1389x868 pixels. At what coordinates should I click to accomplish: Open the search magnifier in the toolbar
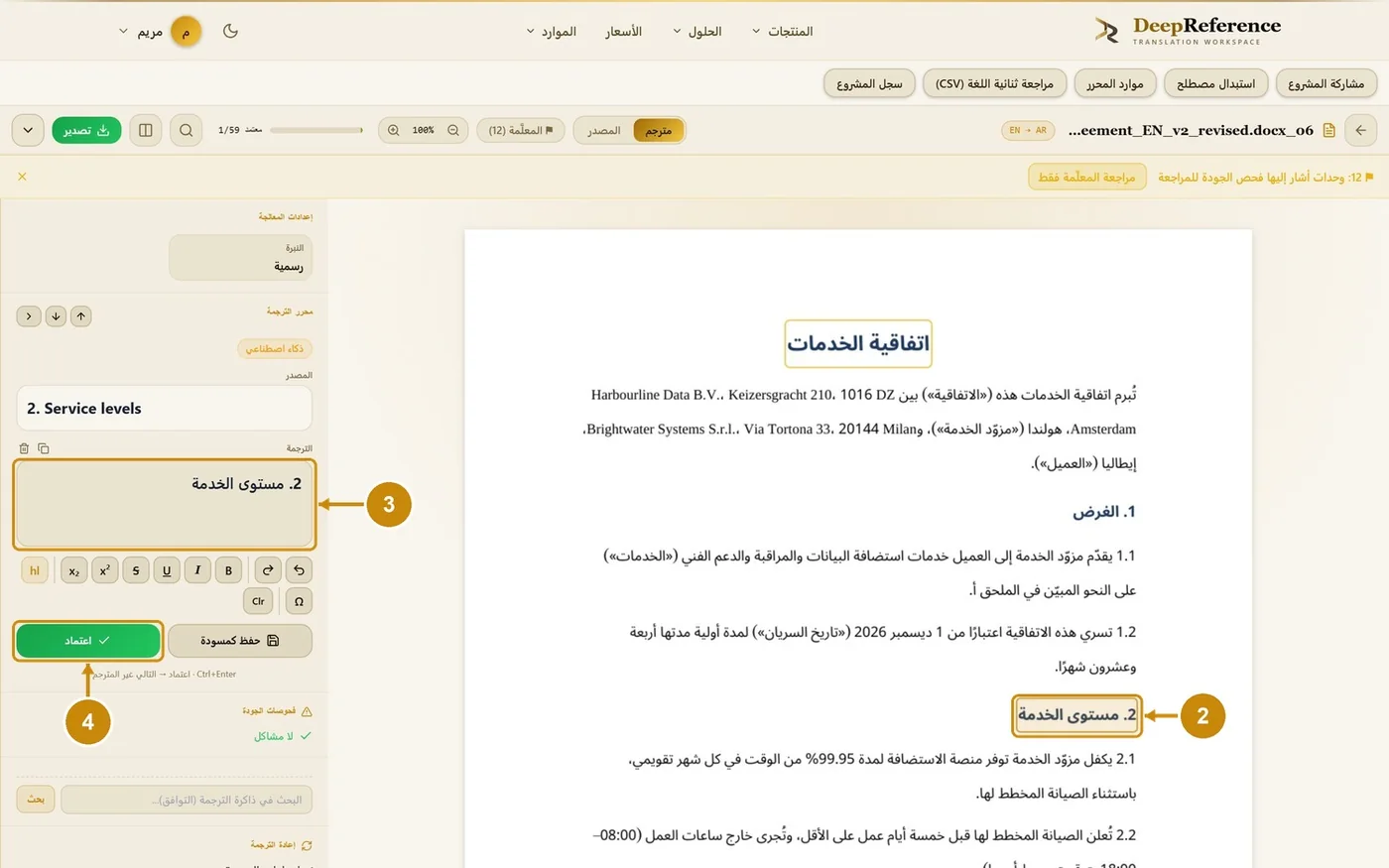click(186, 130)
